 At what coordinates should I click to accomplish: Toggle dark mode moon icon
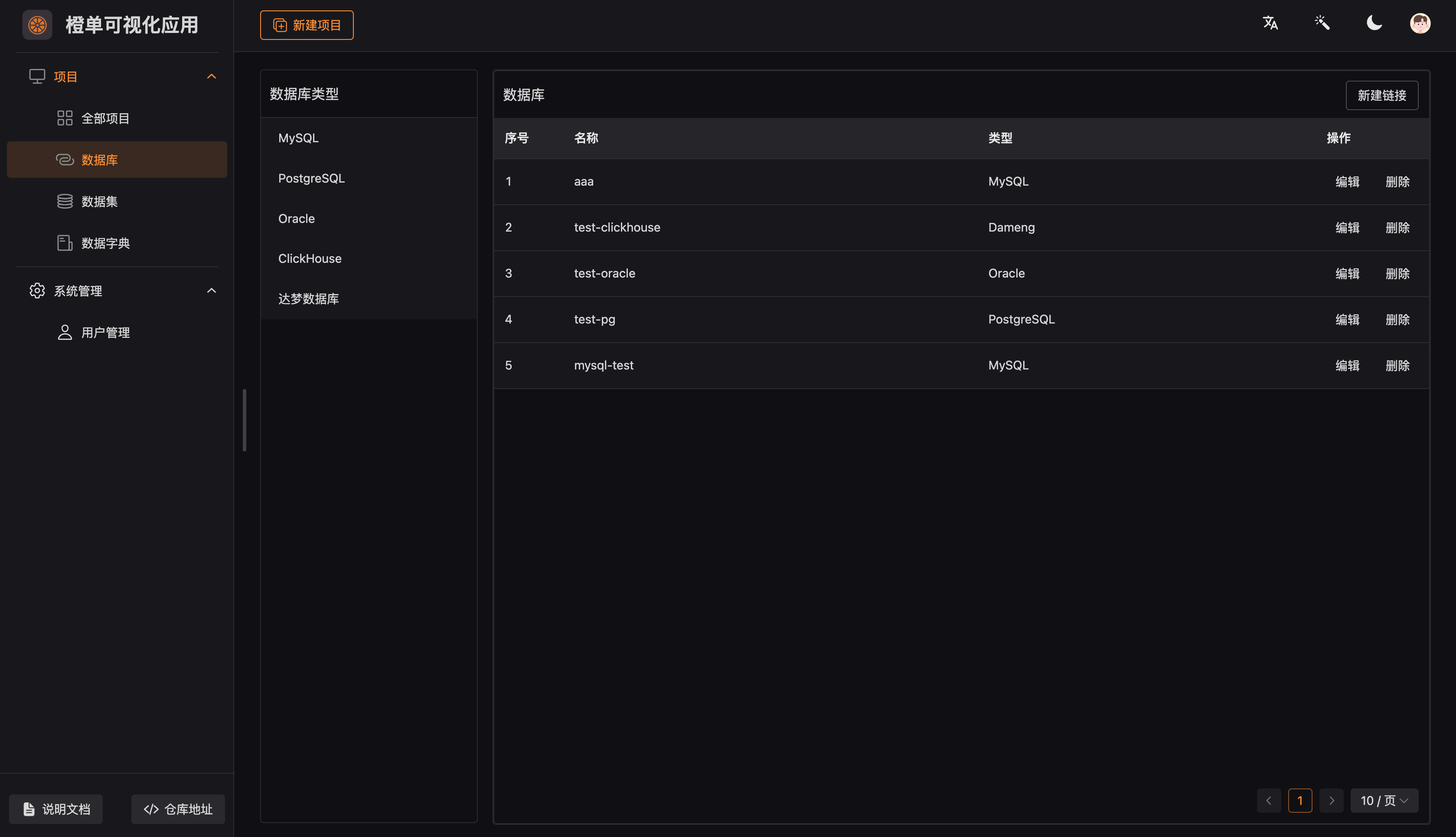1374,23
